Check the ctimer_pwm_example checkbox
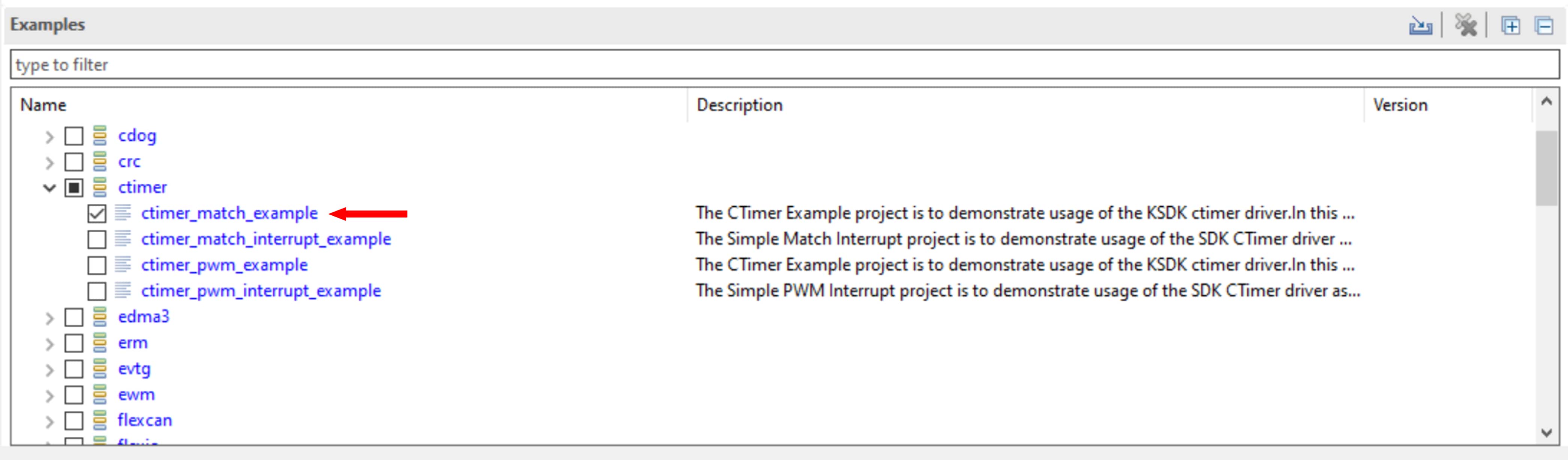The width and height of the screenshot is (1568, 460). coord(97,265)
